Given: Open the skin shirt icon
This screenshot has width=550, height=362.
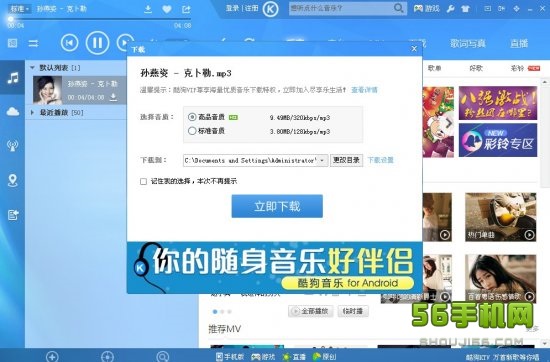Looking at the screenshot, I should tap(465, 8).
